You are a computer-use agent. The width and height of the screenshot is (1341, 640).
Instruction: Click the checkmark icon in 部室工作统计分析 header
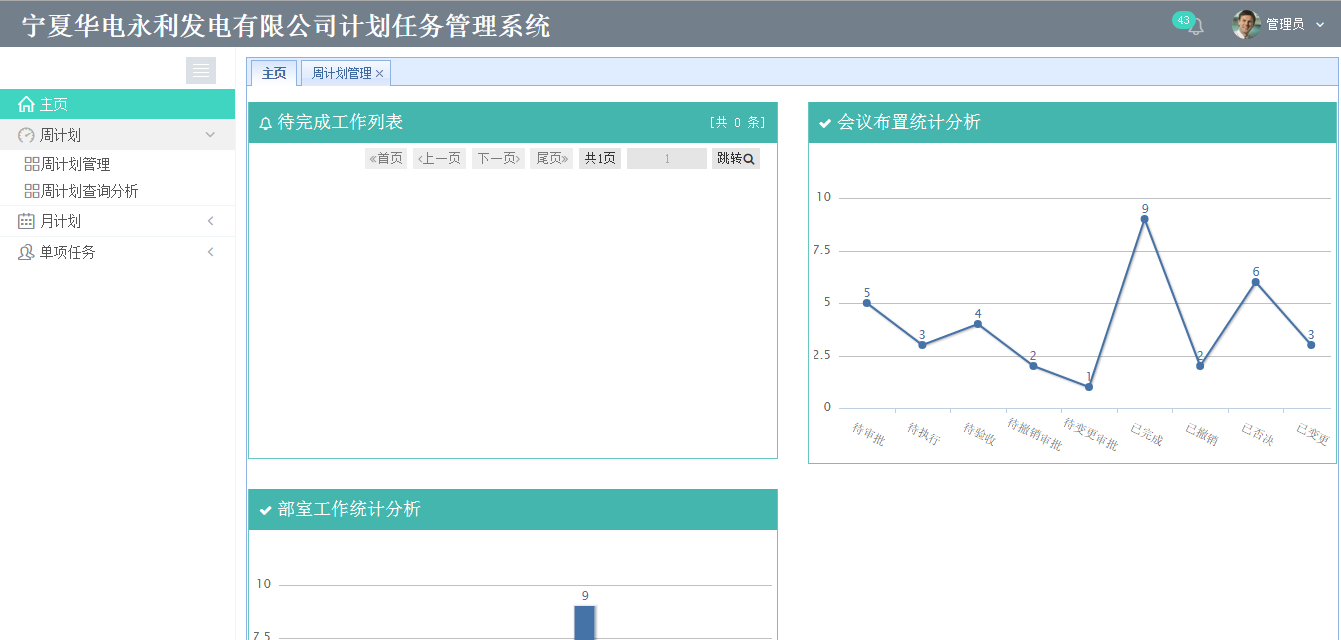coord(265,510)
